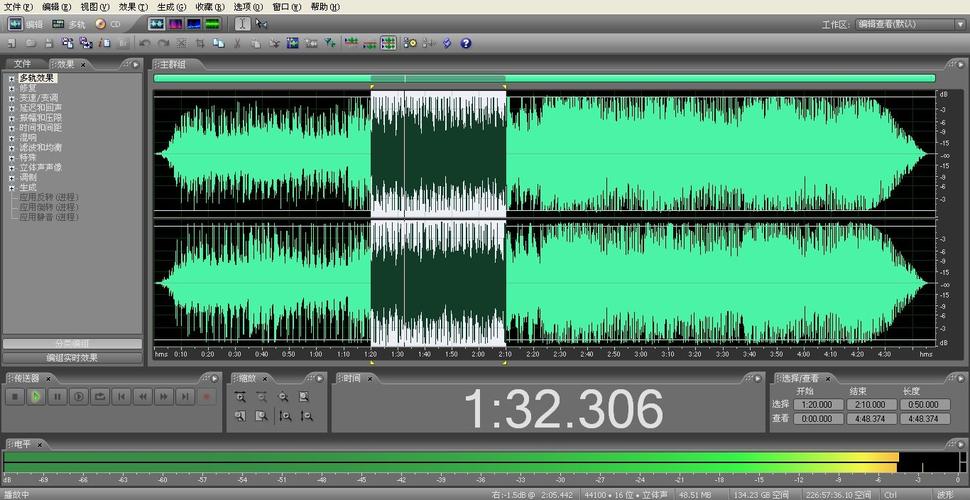The height and width of the screenshot is (500, 970).
Task: Stop playback in the transport panel
Action: click(x=15, y=397)
